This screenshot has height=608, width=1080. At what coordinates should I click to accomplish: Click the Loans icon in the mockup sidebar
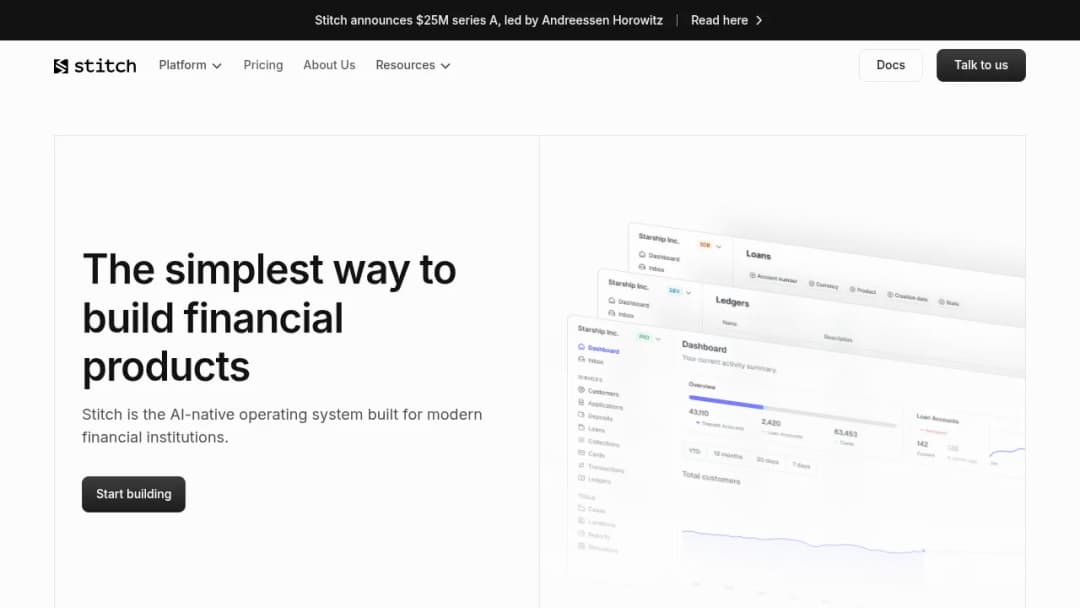(x=581, y=428)
